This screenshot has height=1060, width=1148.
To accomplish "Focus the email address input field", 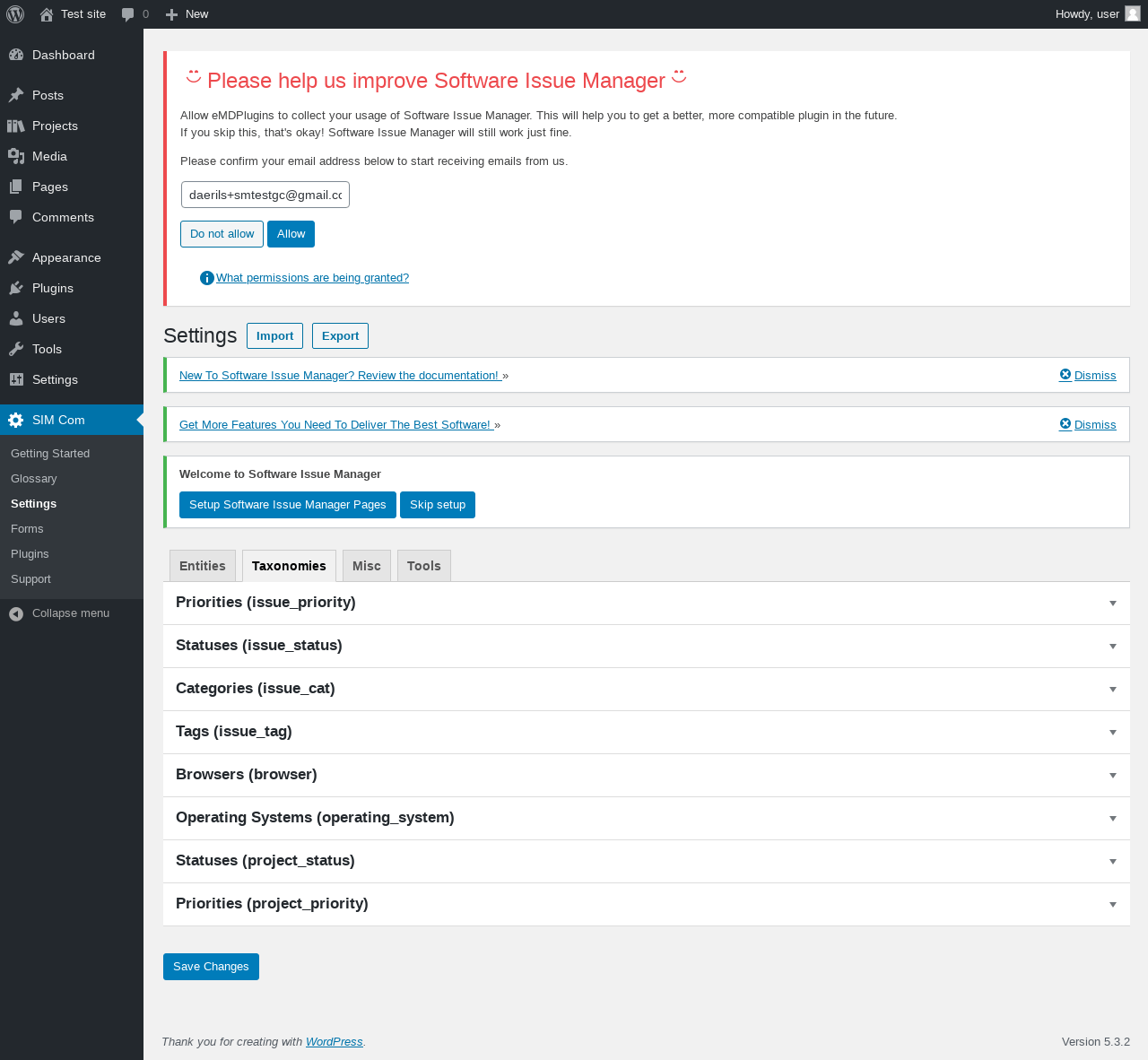I will pyautogui.click(x=265, y=195).
